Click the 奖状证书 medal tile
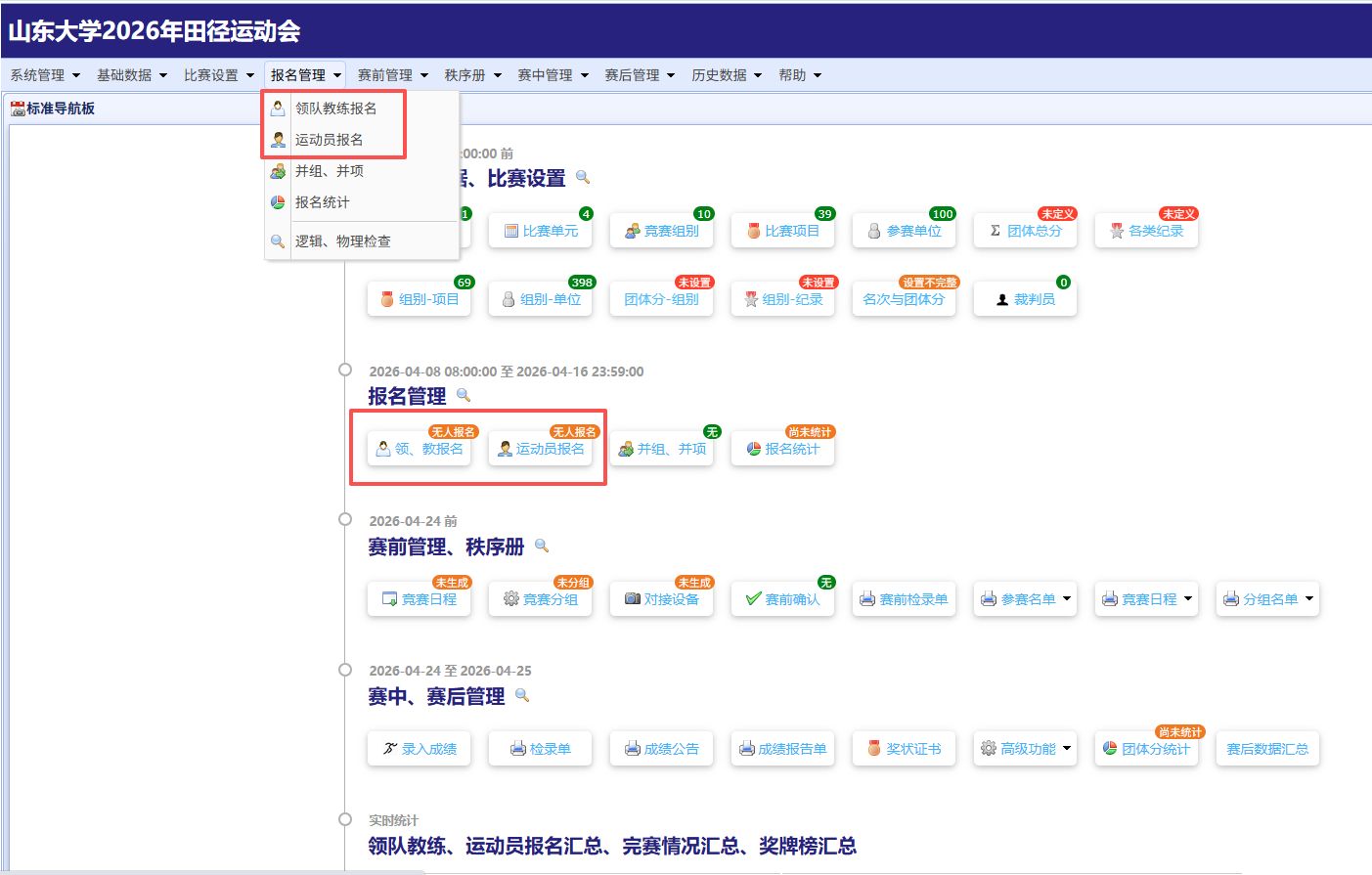Viewport: 1372px width, 875px height. tap(904, 749)
